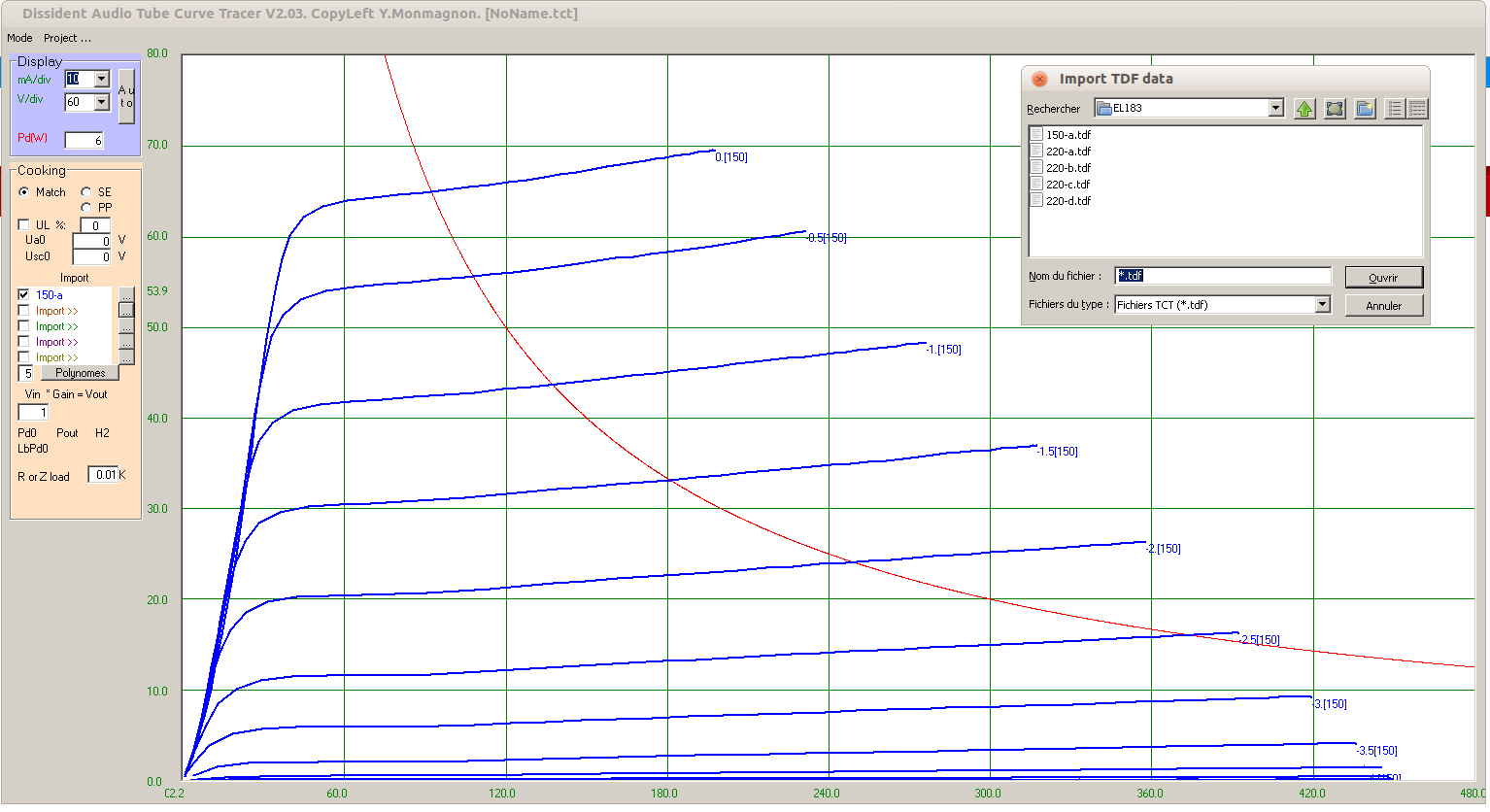The width and height of the screenshot is (1490, 812).
Task: Click the browse button beside second Import row
Action: click(126, 310)
